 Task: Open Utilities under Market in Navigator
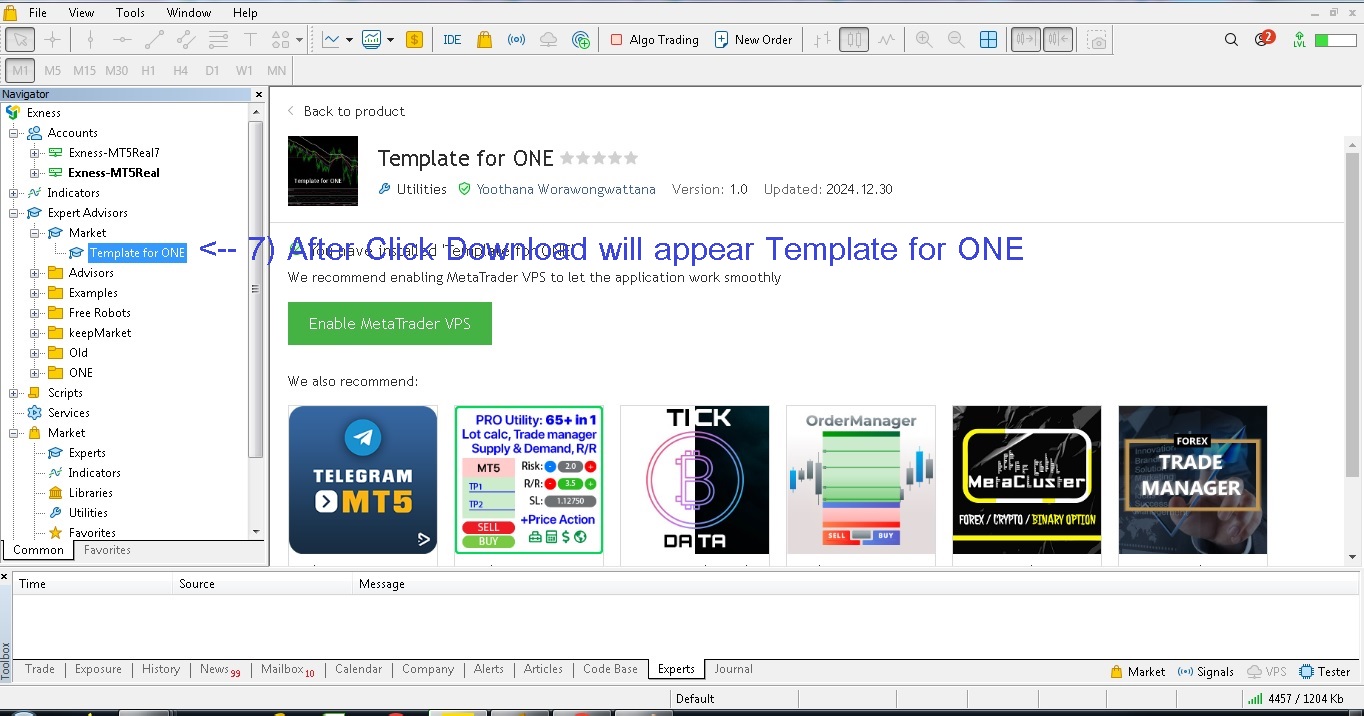pyautogui.click(x=88, y=513)
